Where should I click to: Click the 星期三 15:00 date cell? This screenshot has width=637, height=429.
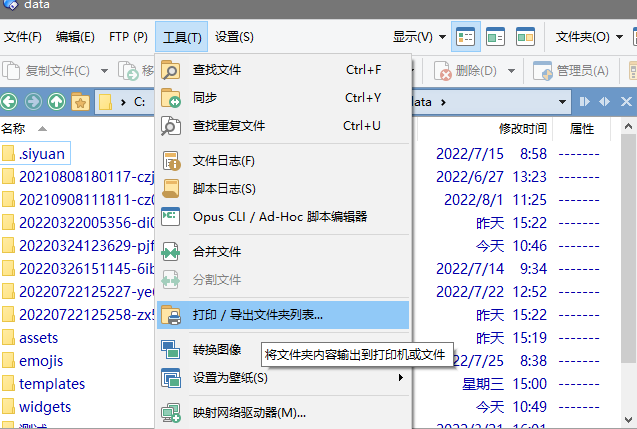(x=505, y=384)
